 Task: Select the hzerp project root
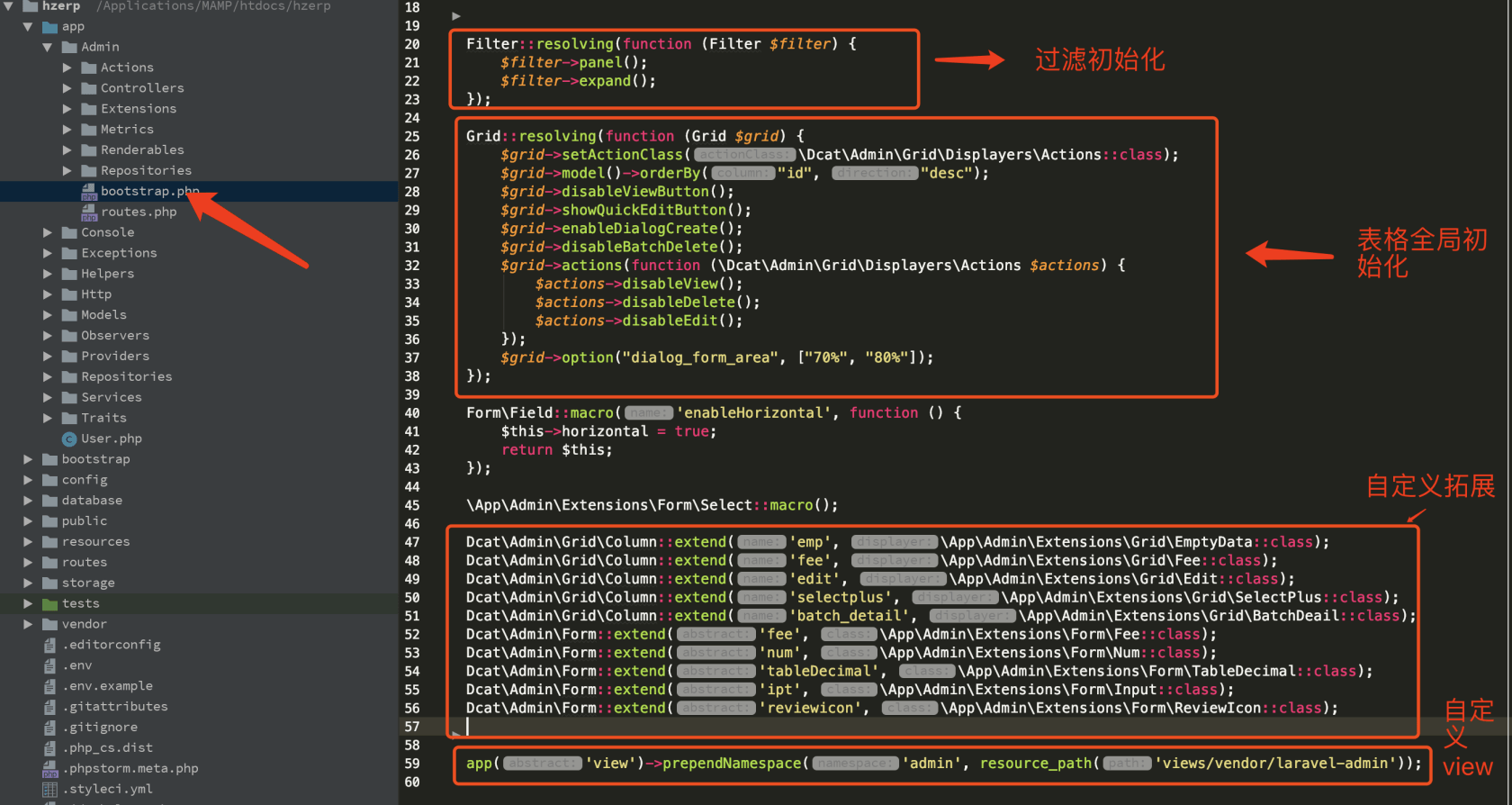(61, 6)
